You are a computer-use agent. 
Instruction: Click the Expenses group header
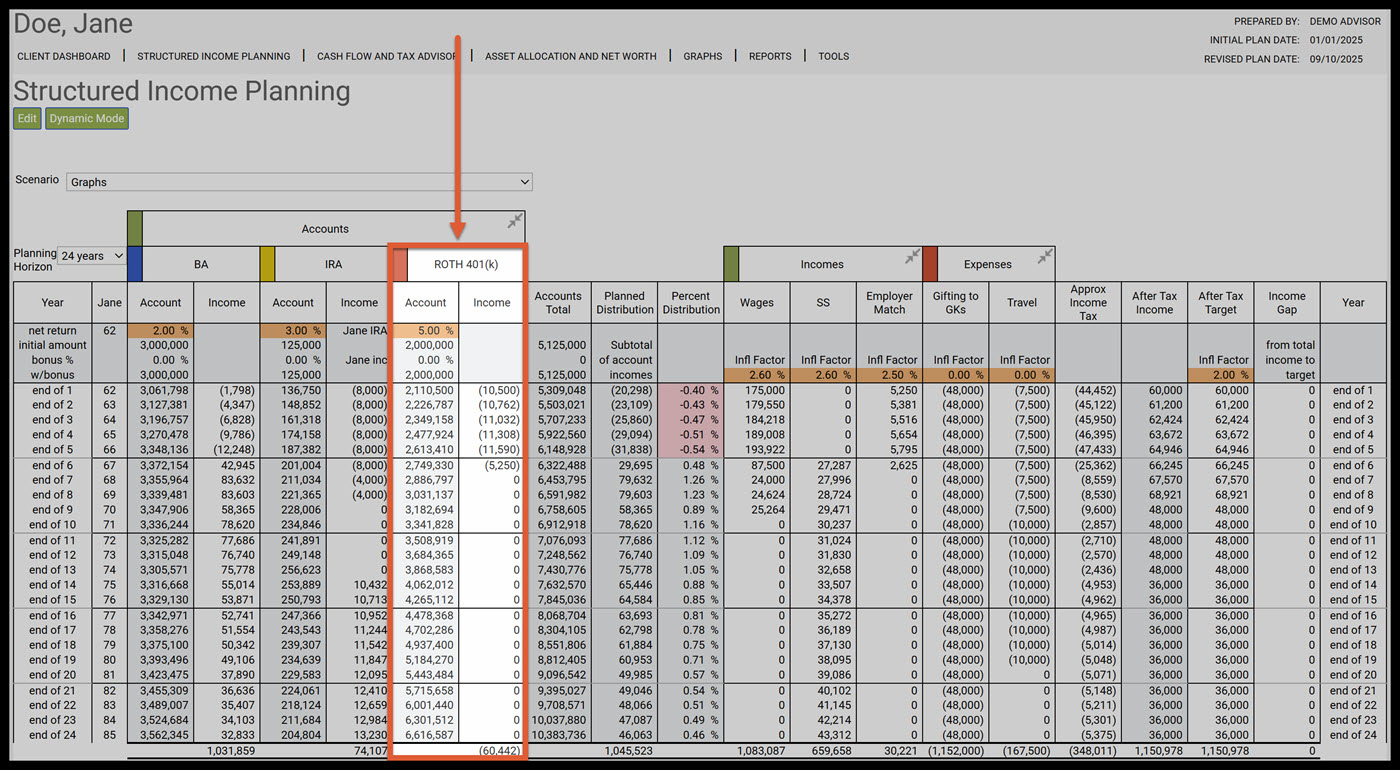(988, 264)
